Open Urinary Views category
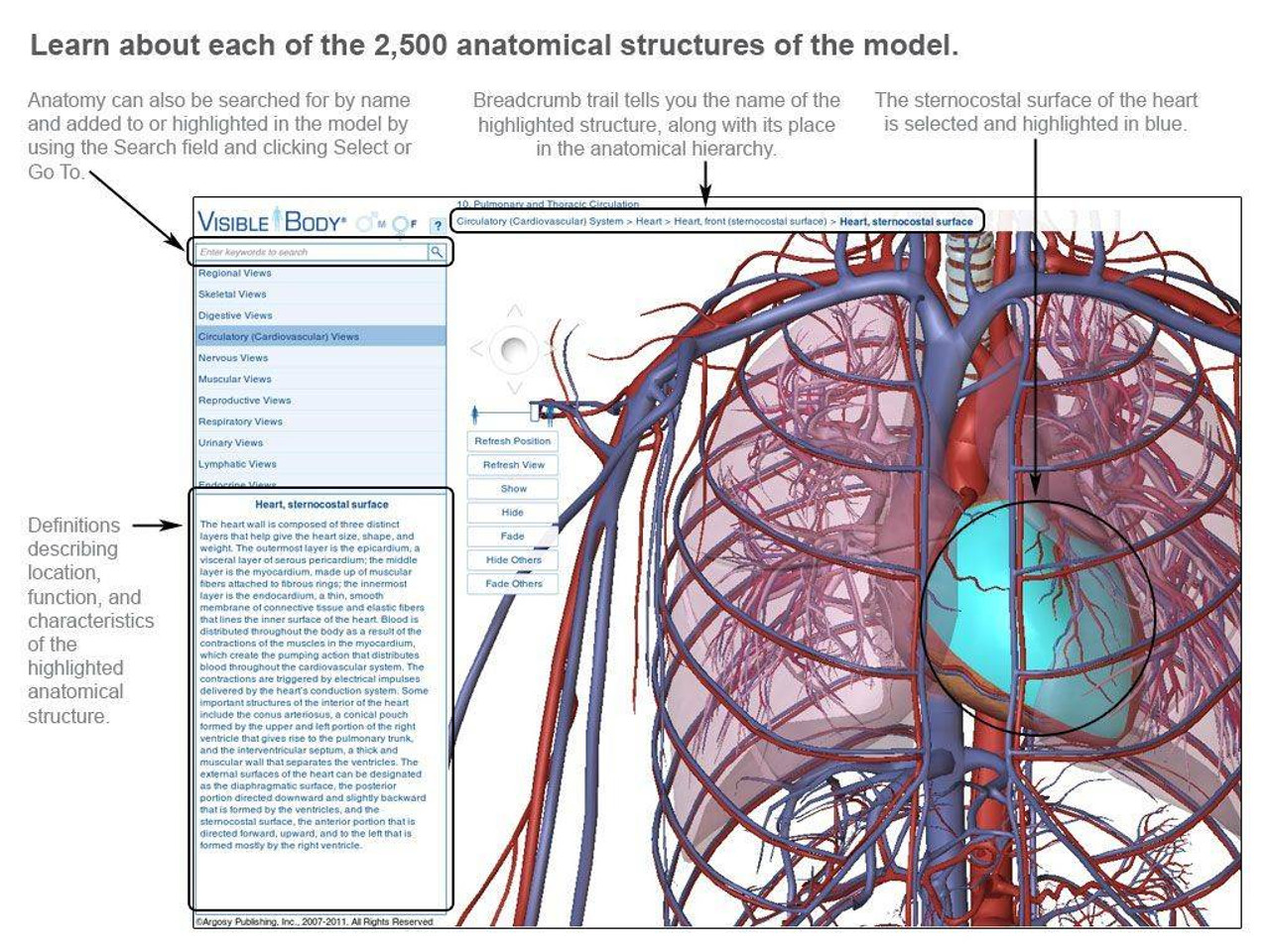Screen dimensions: 1270x952 (x=319, y=443)
